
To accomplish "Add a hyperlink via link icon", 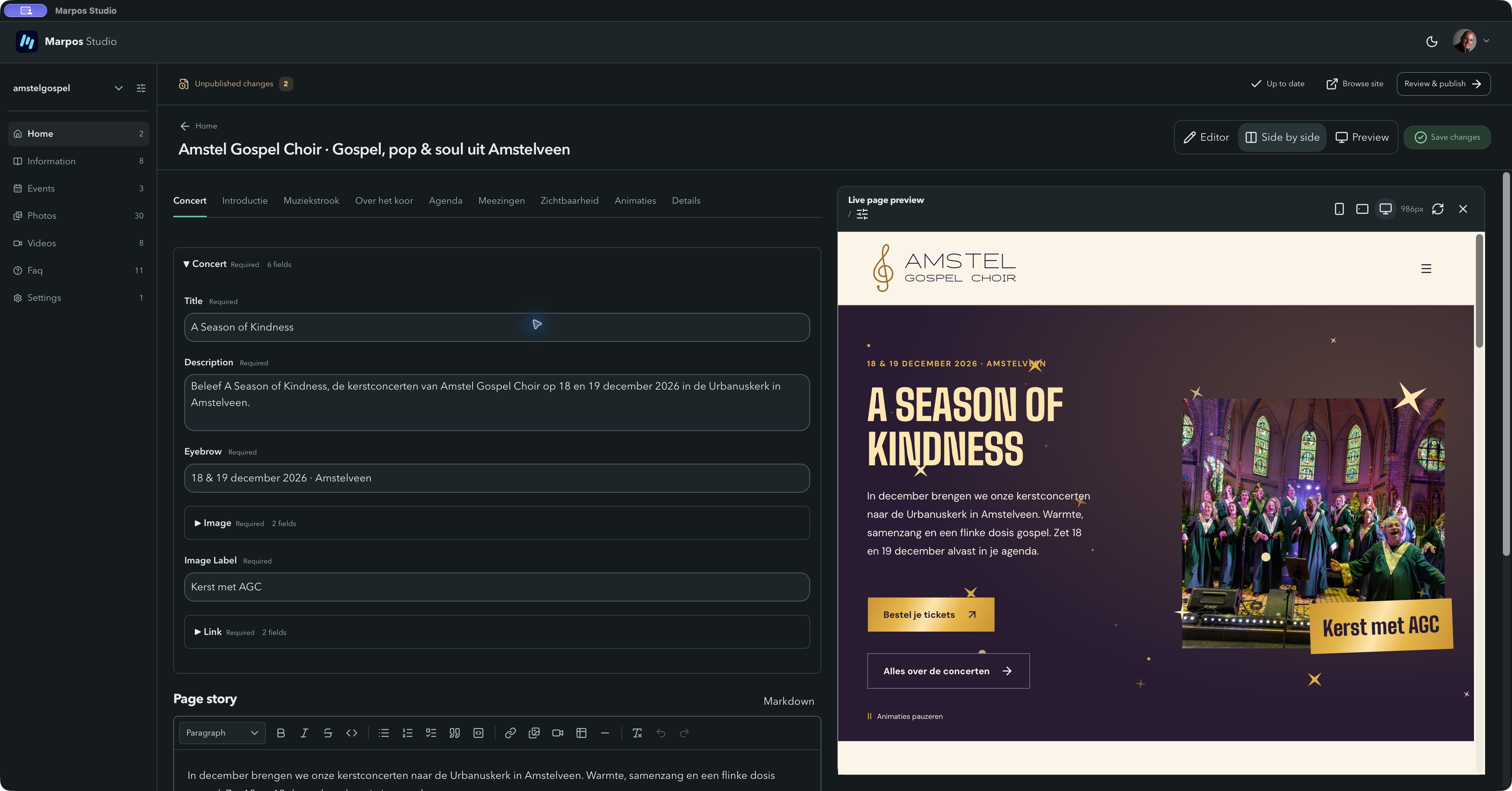I will point(510,733).
